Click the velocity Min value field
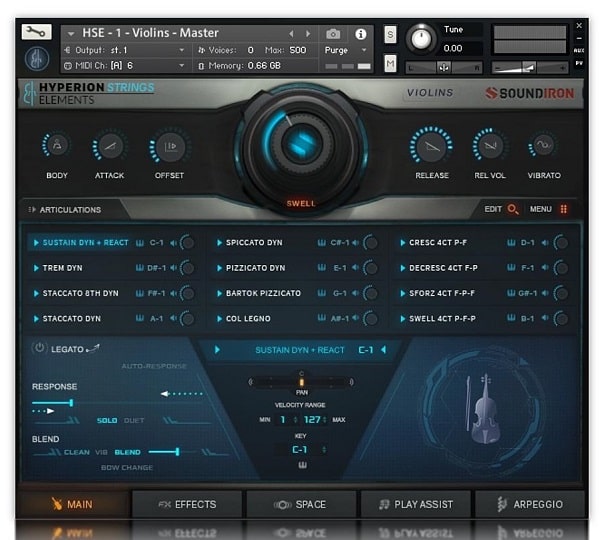 283,420
